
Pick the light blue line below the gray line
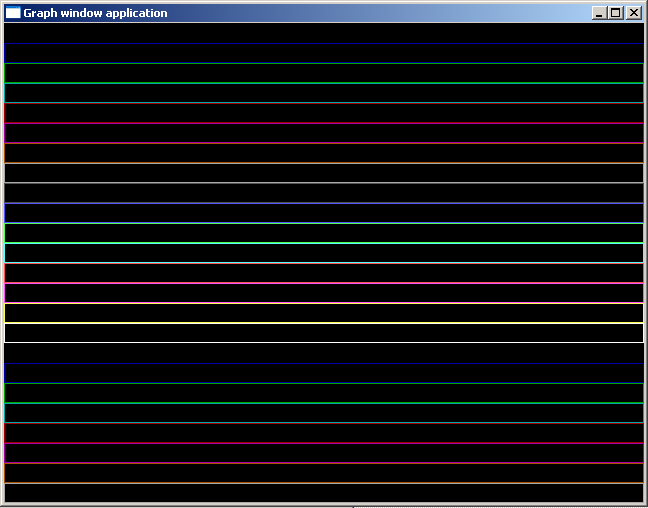pyautogui.click(x=324, y=223)
